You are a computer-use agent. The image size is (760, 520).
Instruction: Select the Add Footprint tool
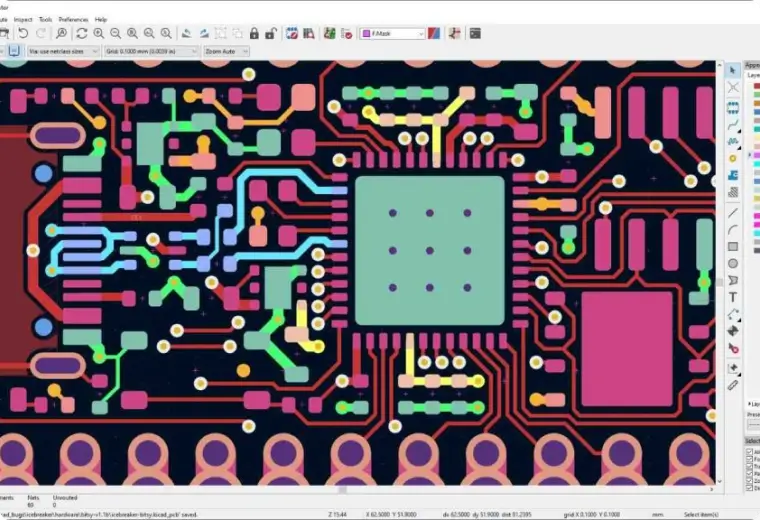point(733,108)
